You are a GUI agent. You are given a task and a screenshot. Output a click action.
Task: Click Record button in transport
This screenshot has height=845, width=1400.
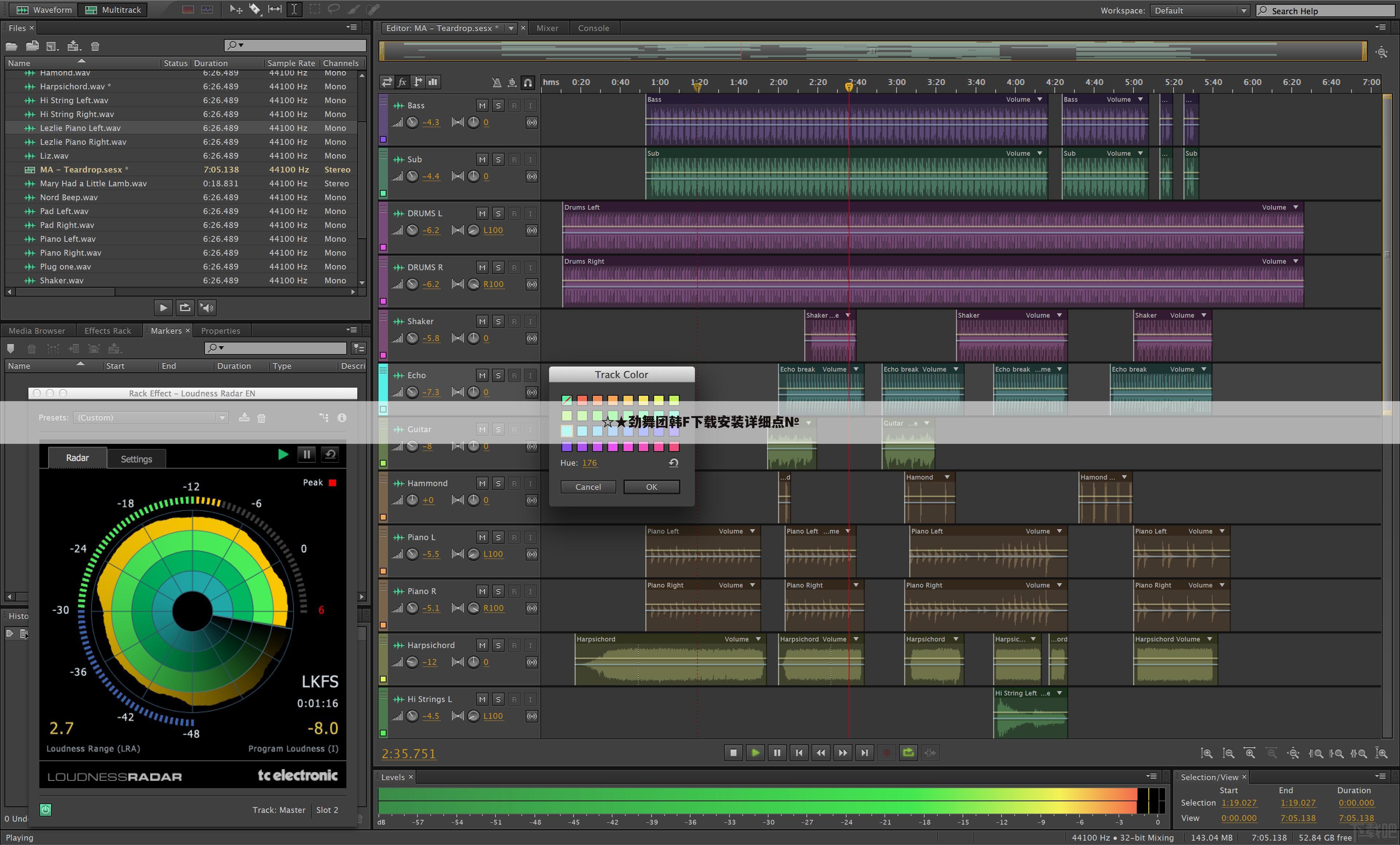point(886,753)
